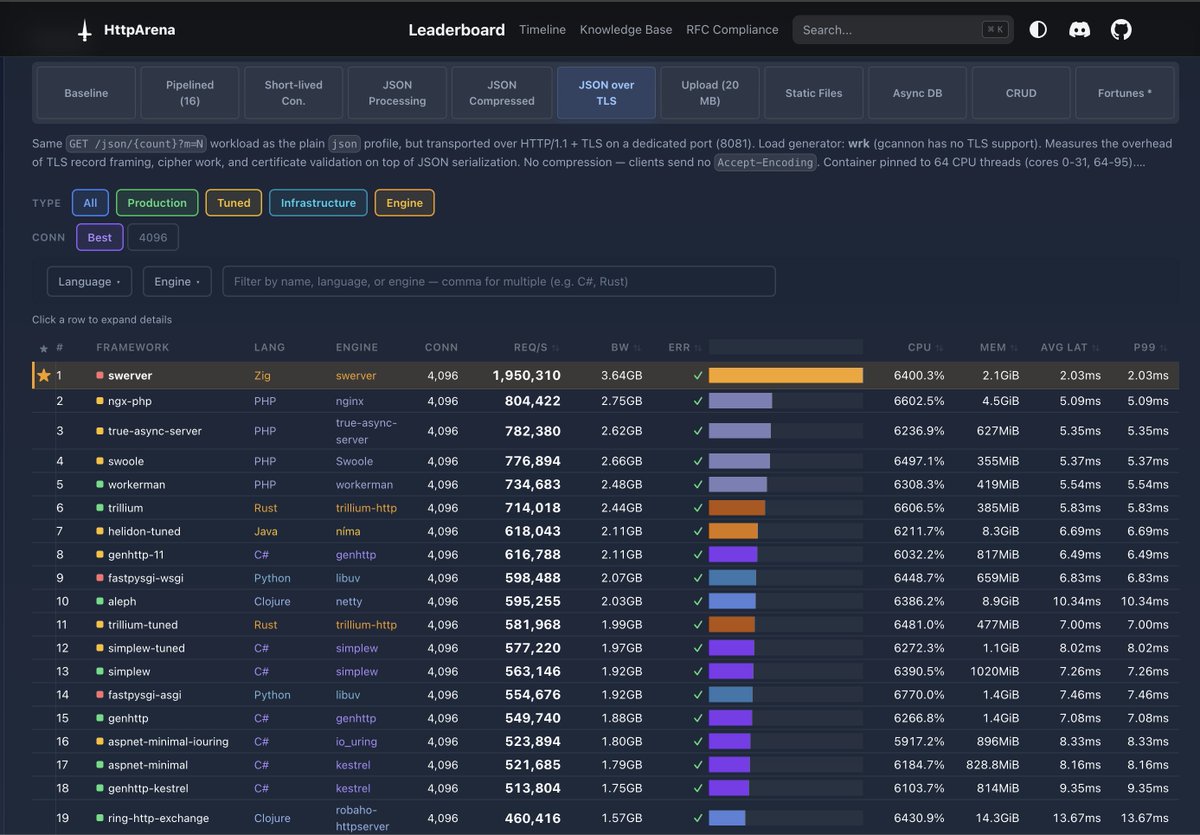This screenshot has height=835, width=1200.
Task: Sort by the MEM column header
Action: tap(999, 348)
